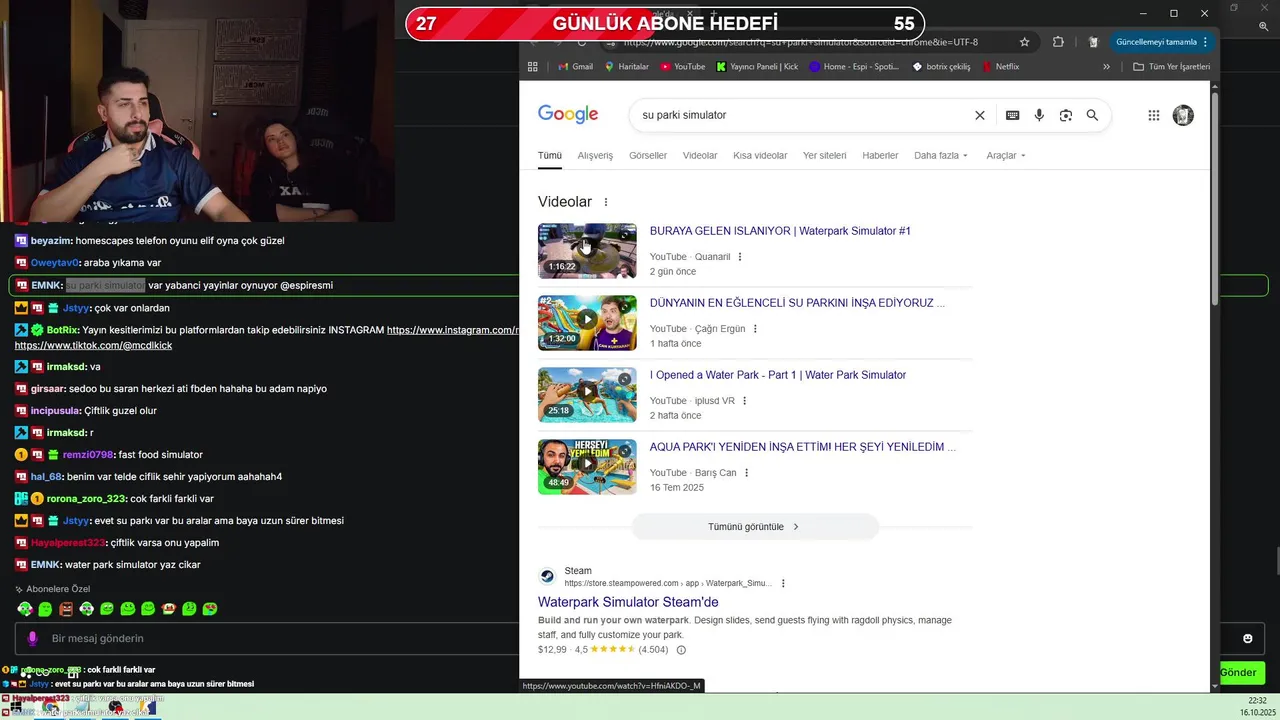Viewport: 1280px width, 720px height.
Task: Play the 48:49 video thumbnail
Action: coord(587,466)
